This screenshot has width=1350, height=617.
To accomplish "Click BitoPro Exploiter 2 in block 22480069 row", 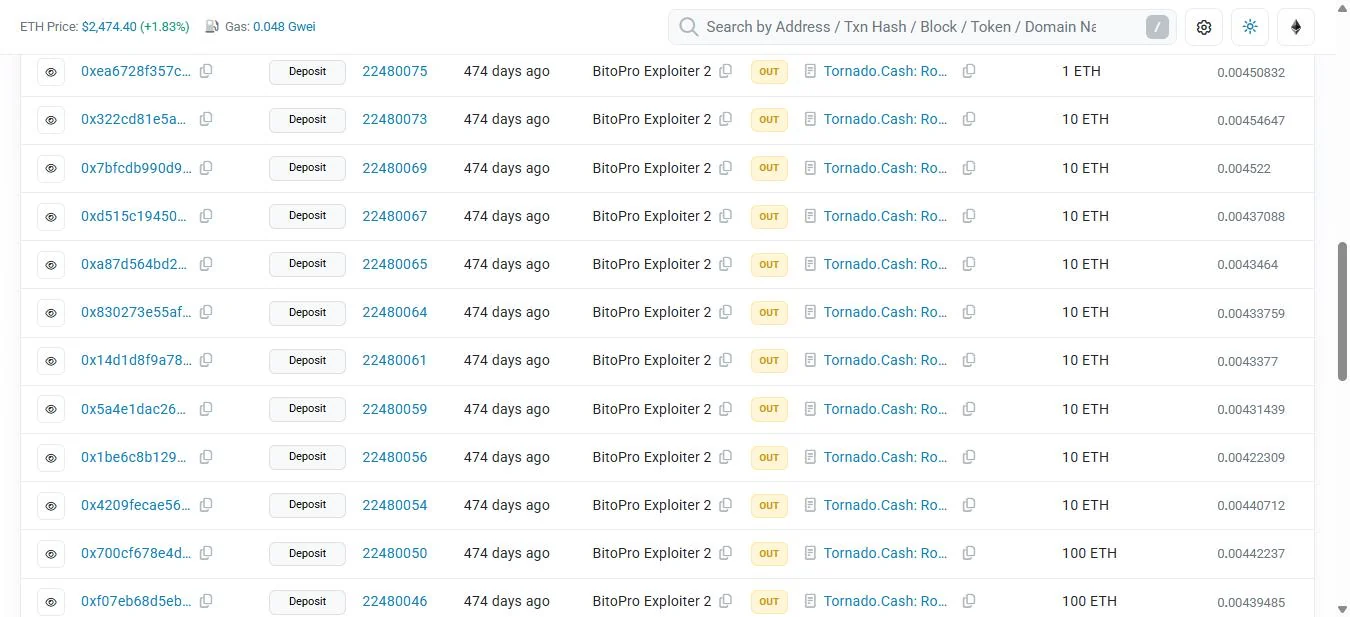I will (x=652, y=168).
